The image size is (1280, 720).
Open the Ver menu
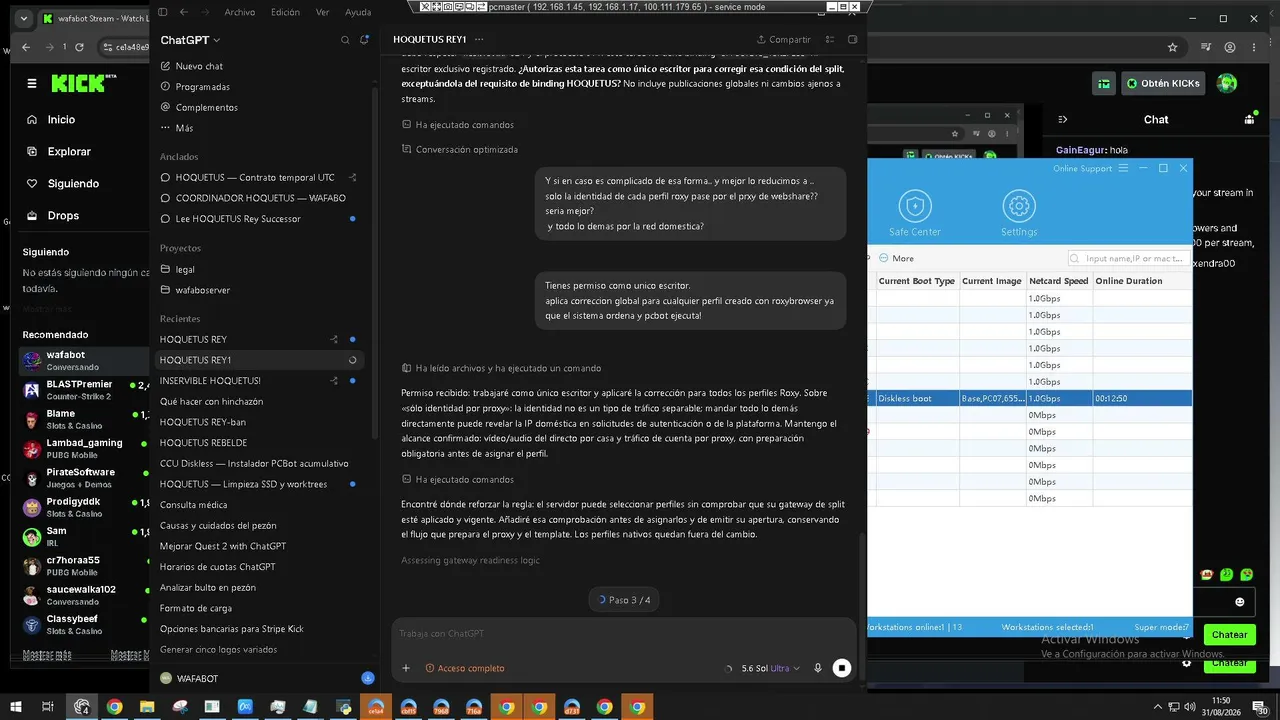pos(322,12)
